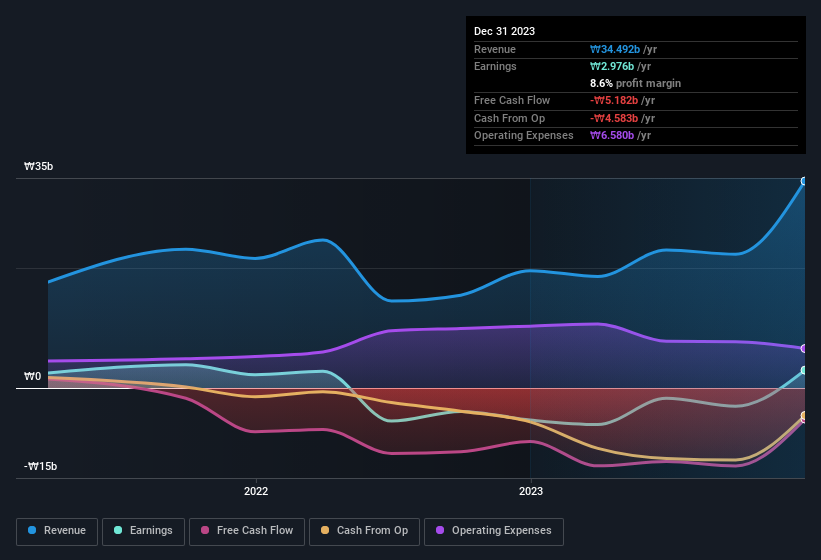Click the ₩34.492b revenue value

[x=615, y=49]
